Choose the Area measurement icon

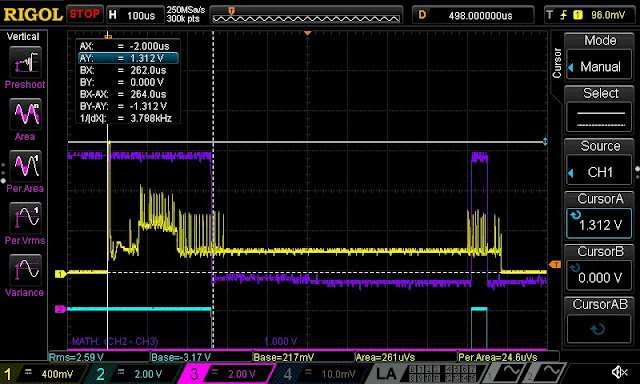click(x=25, y=114)
